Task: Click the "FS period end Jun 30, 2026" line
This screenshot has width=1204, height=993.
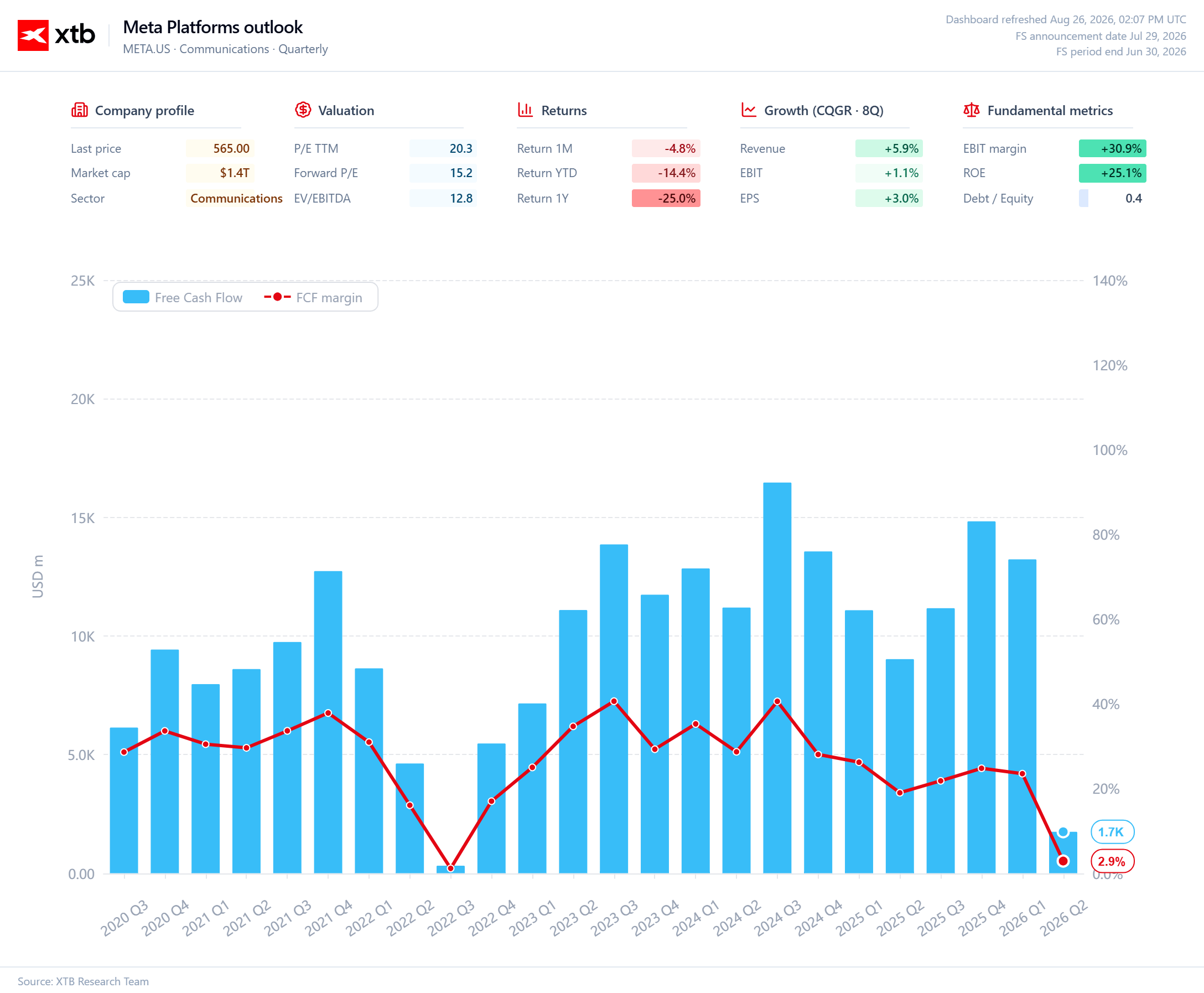Action: coord(1120,51)
